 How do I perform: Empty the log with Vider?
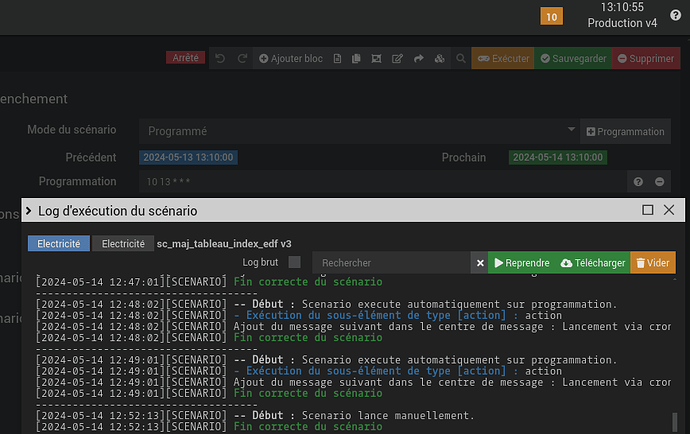click(x=653, y=263)
